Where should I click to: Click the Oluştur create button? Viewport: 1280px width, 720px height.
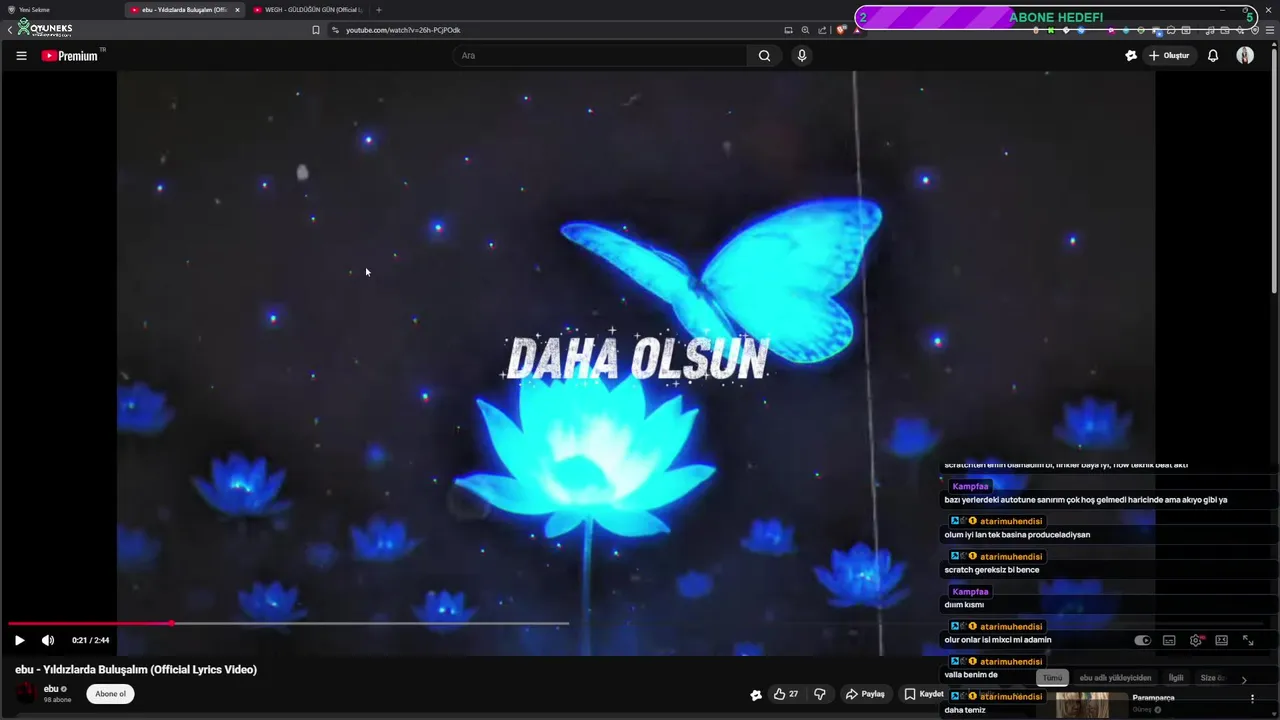pos(1169,56)
